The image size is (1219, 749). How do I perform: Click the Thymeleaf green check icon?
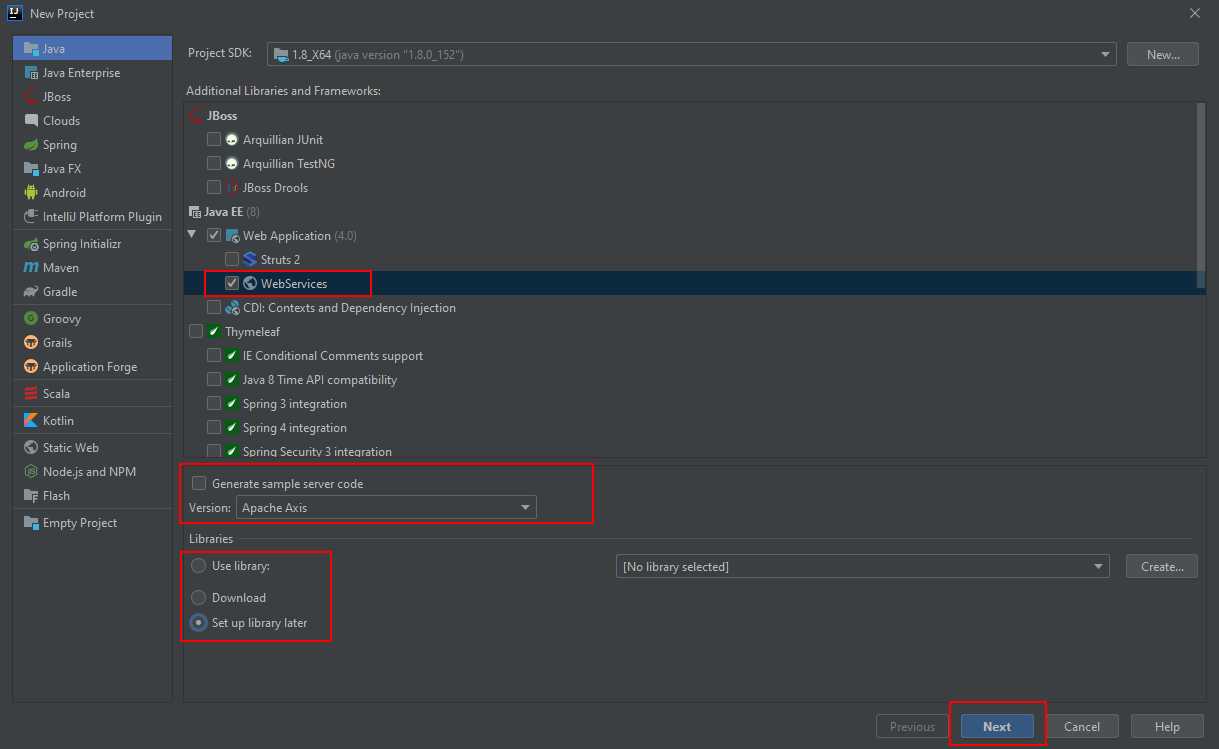coord(214,331)
